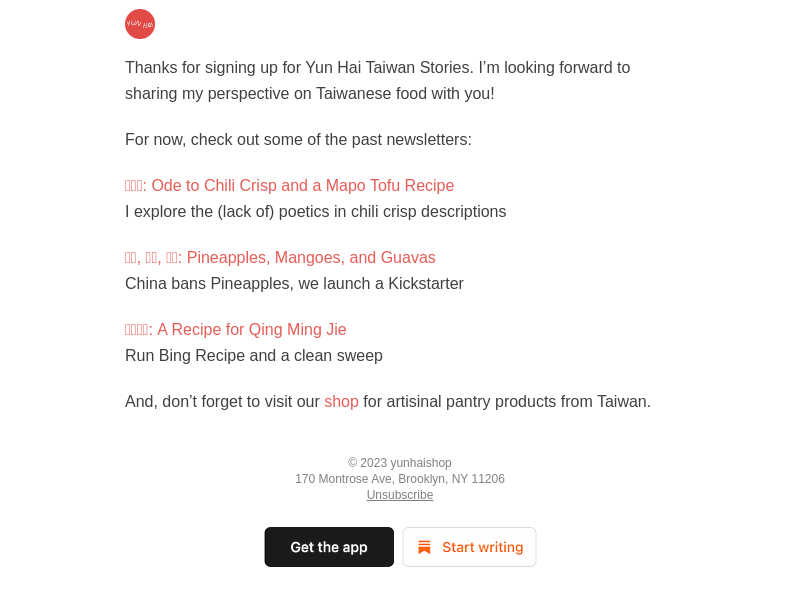Click the 'check out some of the past newsletters' text
This screenshot has height=600, width=800.
[x=330, y=140]
